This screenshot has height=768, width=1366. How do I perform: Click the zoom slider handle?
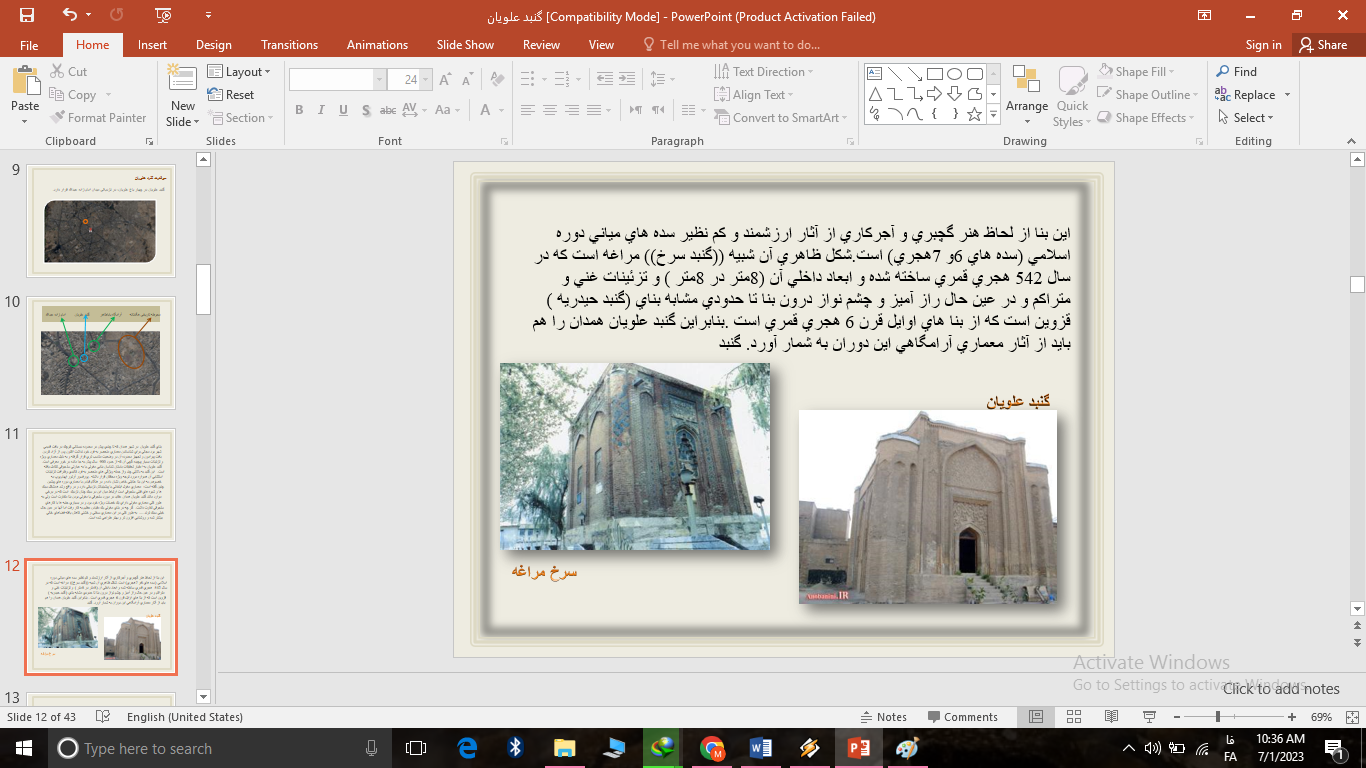click(1217, 717)
